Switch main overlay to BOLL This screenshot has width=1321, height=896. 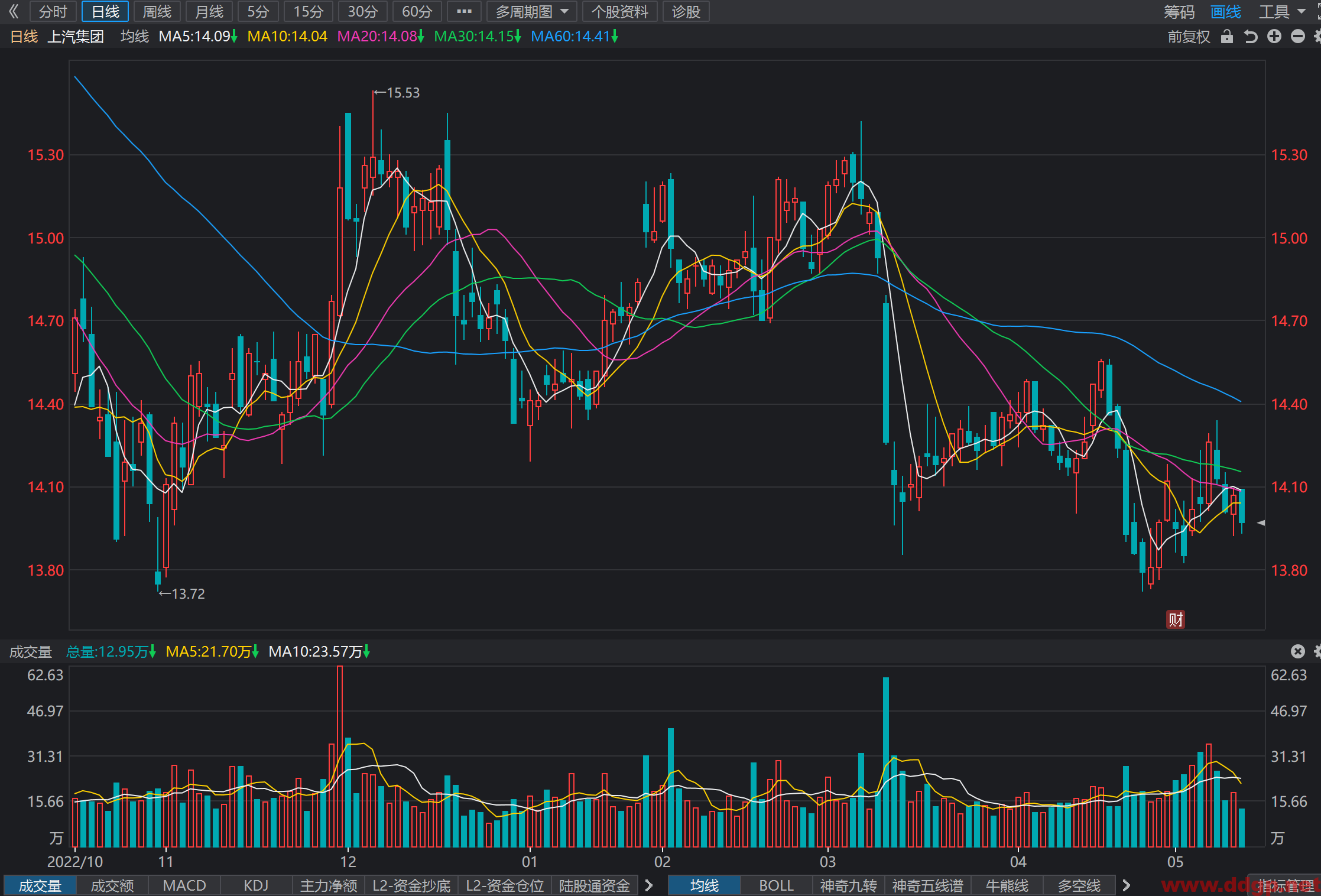click(776, 885)
